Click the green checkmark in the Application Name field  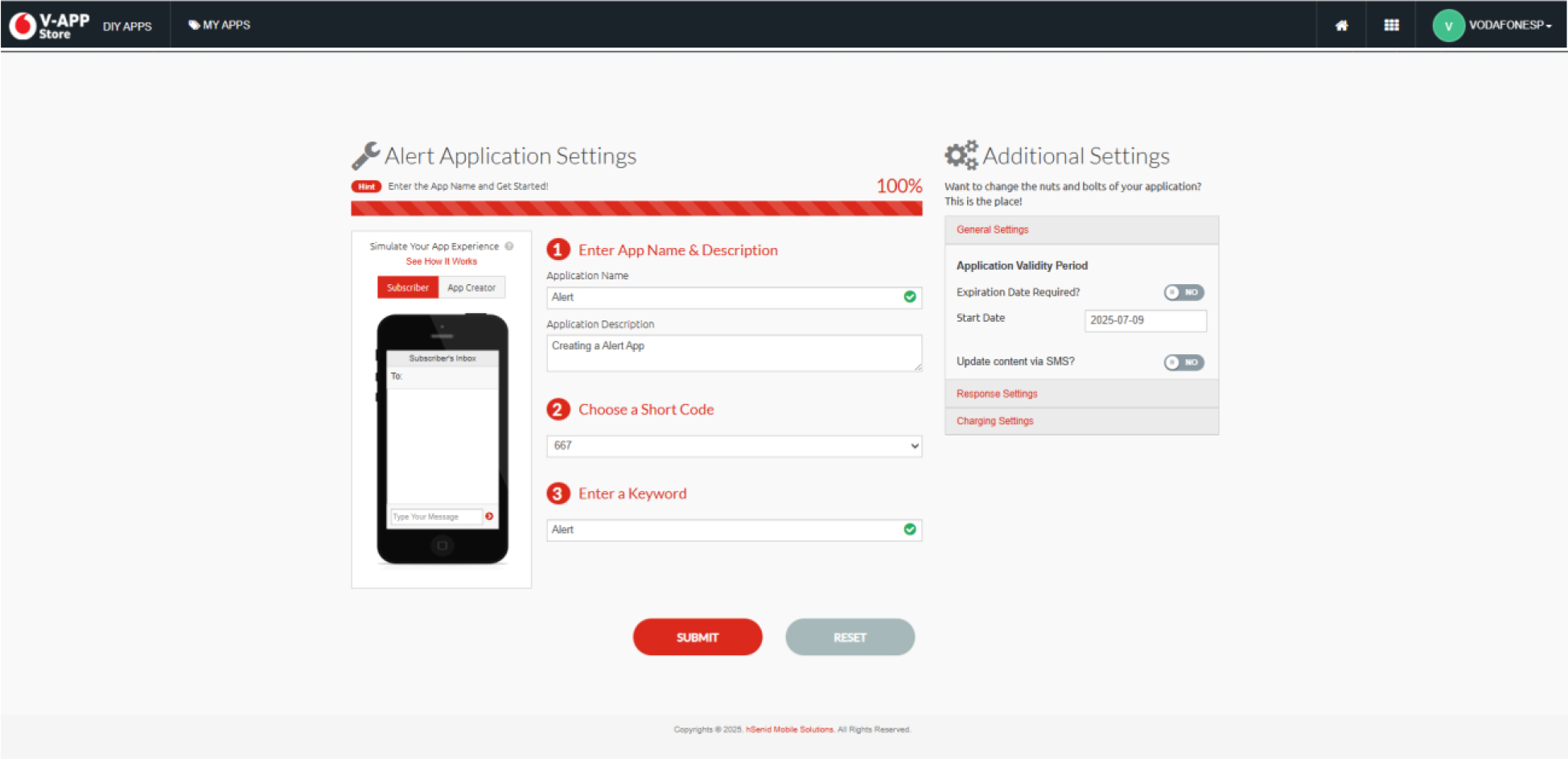(x=909, y=297)
